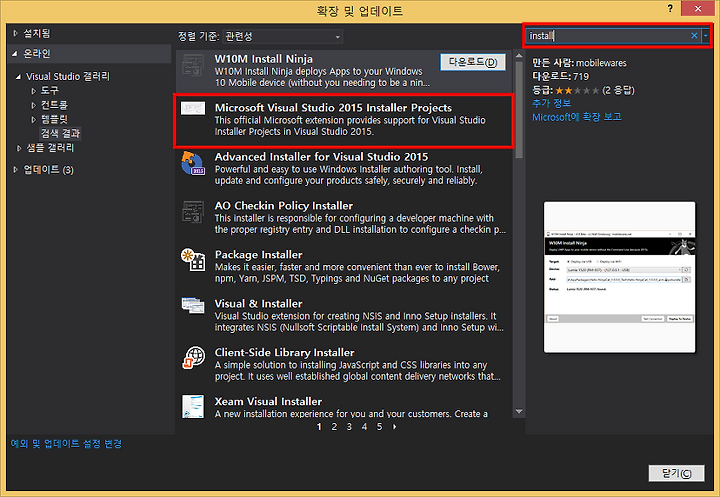Open the search box history dropdown arrow

tap(706, 35)
